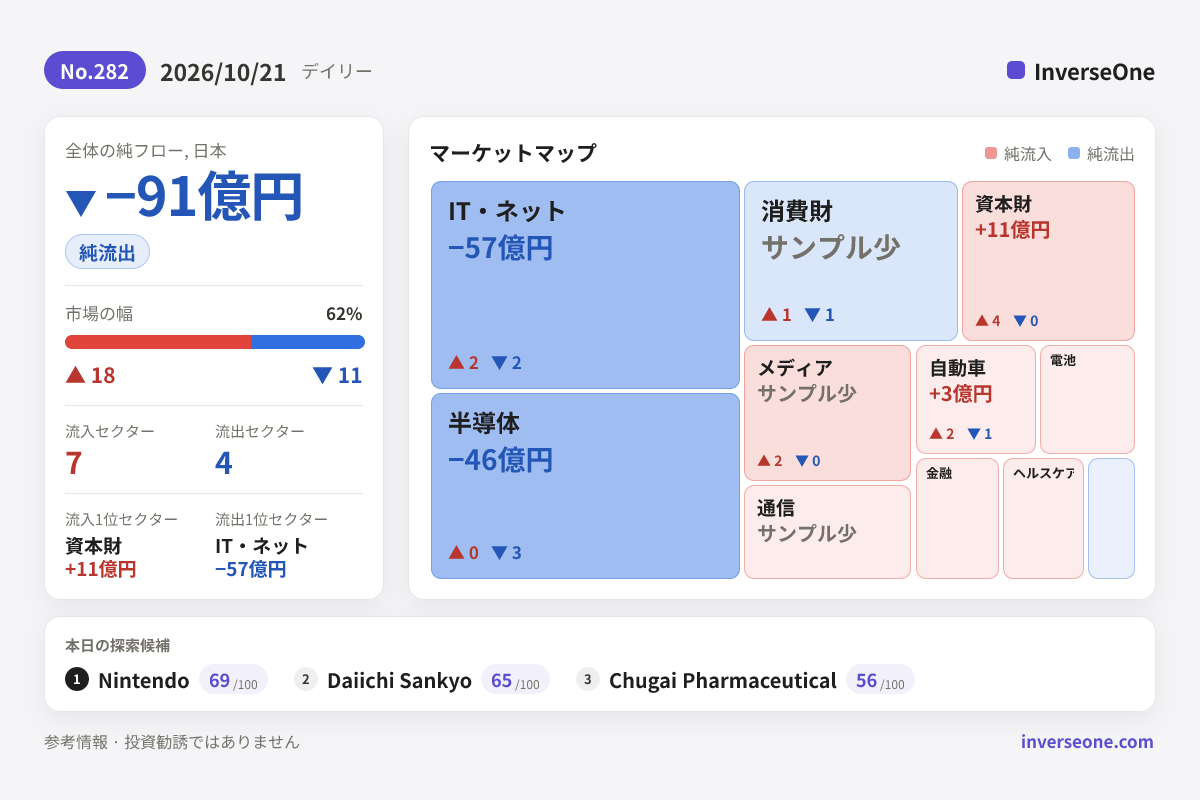This screenshot has width=1200, height=800.
Task: Click the 参考情報・投資勧誘ではありません disclaimer
Action: click(x=172, y=742)
